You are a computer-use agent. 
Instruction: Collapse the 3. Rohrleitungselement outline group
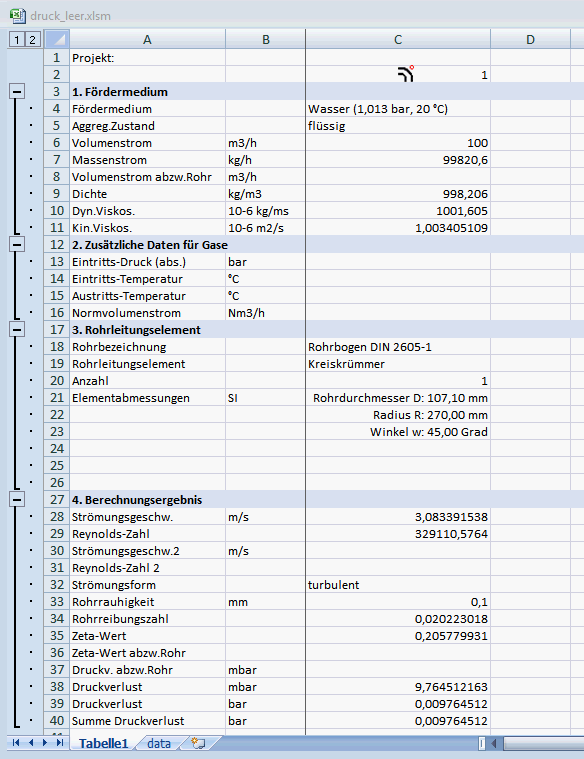click(16, 330)
